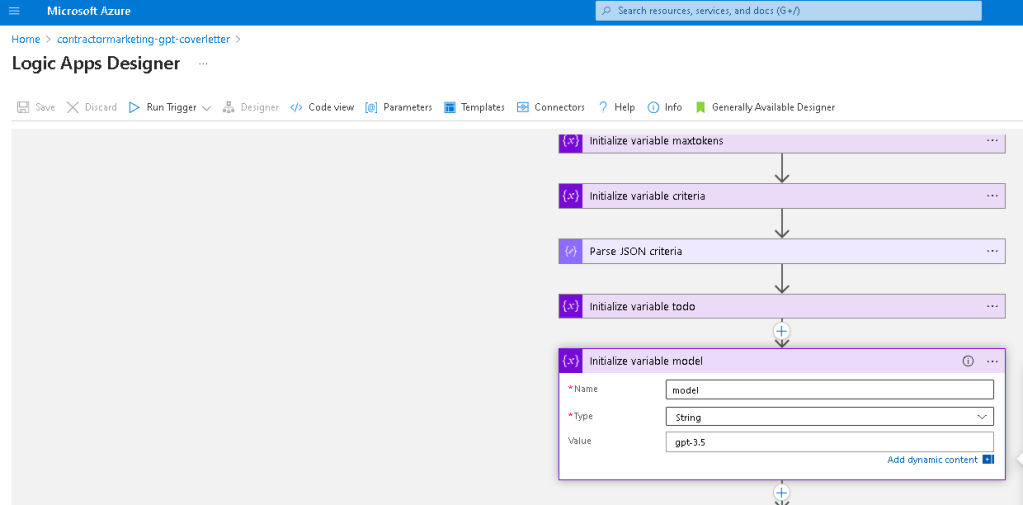Click the Discard toolbar button
This screenshot has width=1023, height=505.
[x=92, y=107]
